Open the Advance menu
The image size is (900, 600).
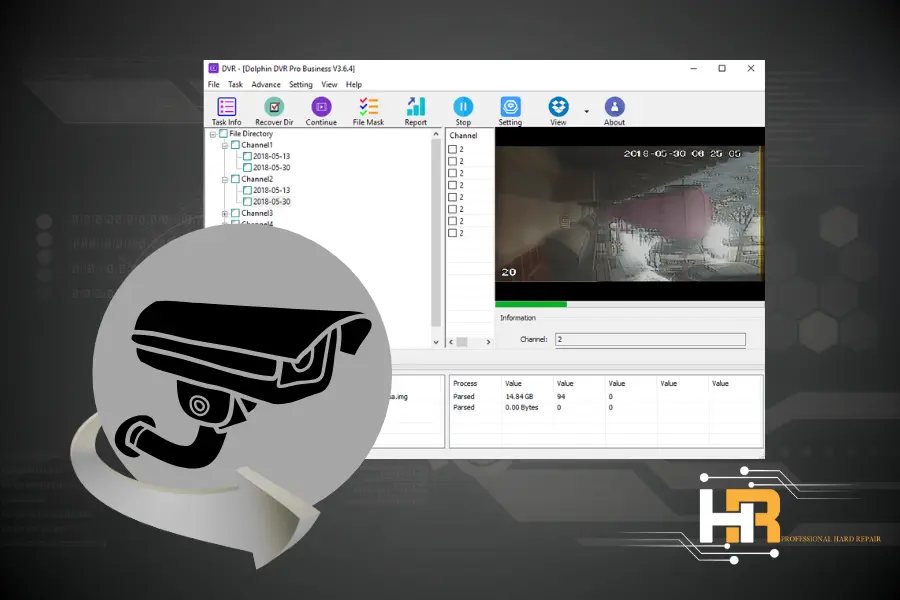click(x=266, y=84)
